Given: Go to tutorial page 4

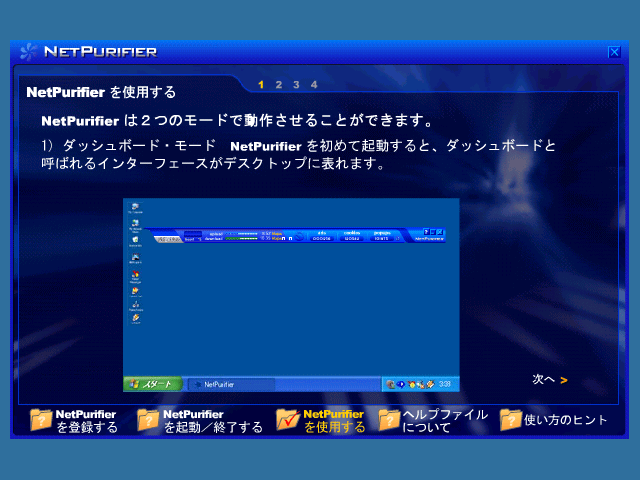Looking at the screenshot, I should 313,85.
